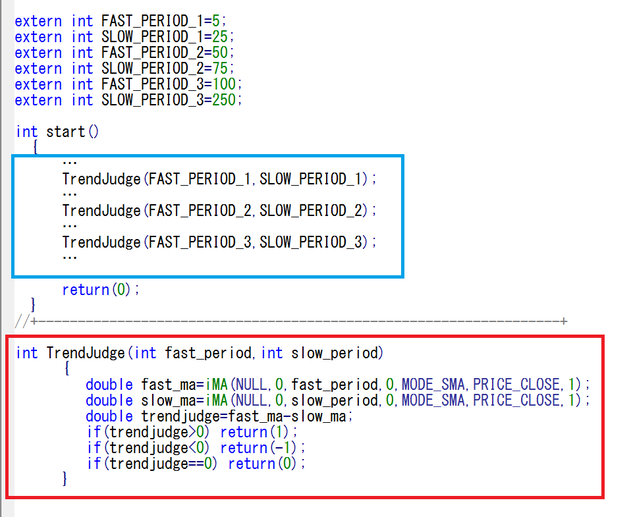Click the 'if(trendjudge<0) return(-1);' line
This screenshot has height=517, width=631.
(196, 448)
